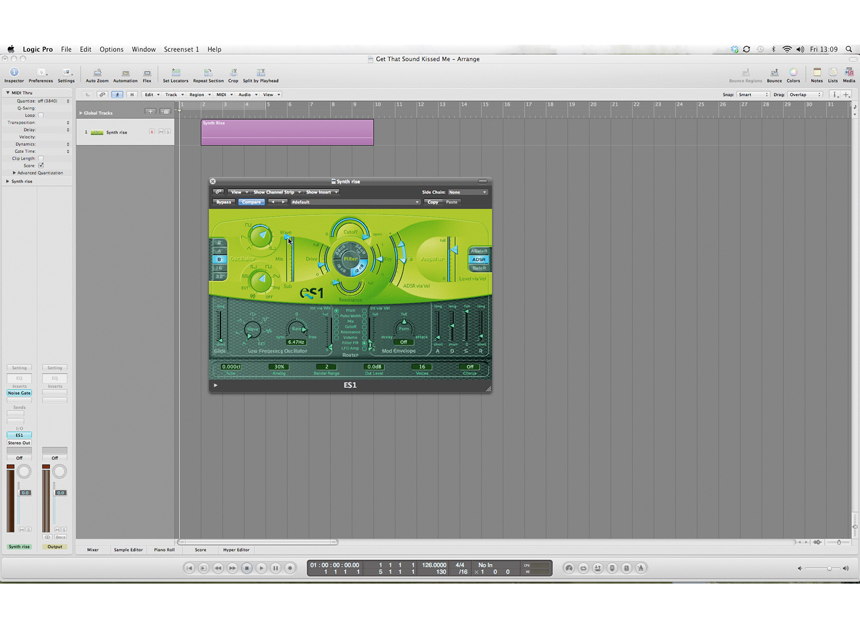
Task: Collapse the MIDI Thru inspector section
Action: (x=7, y=93)
